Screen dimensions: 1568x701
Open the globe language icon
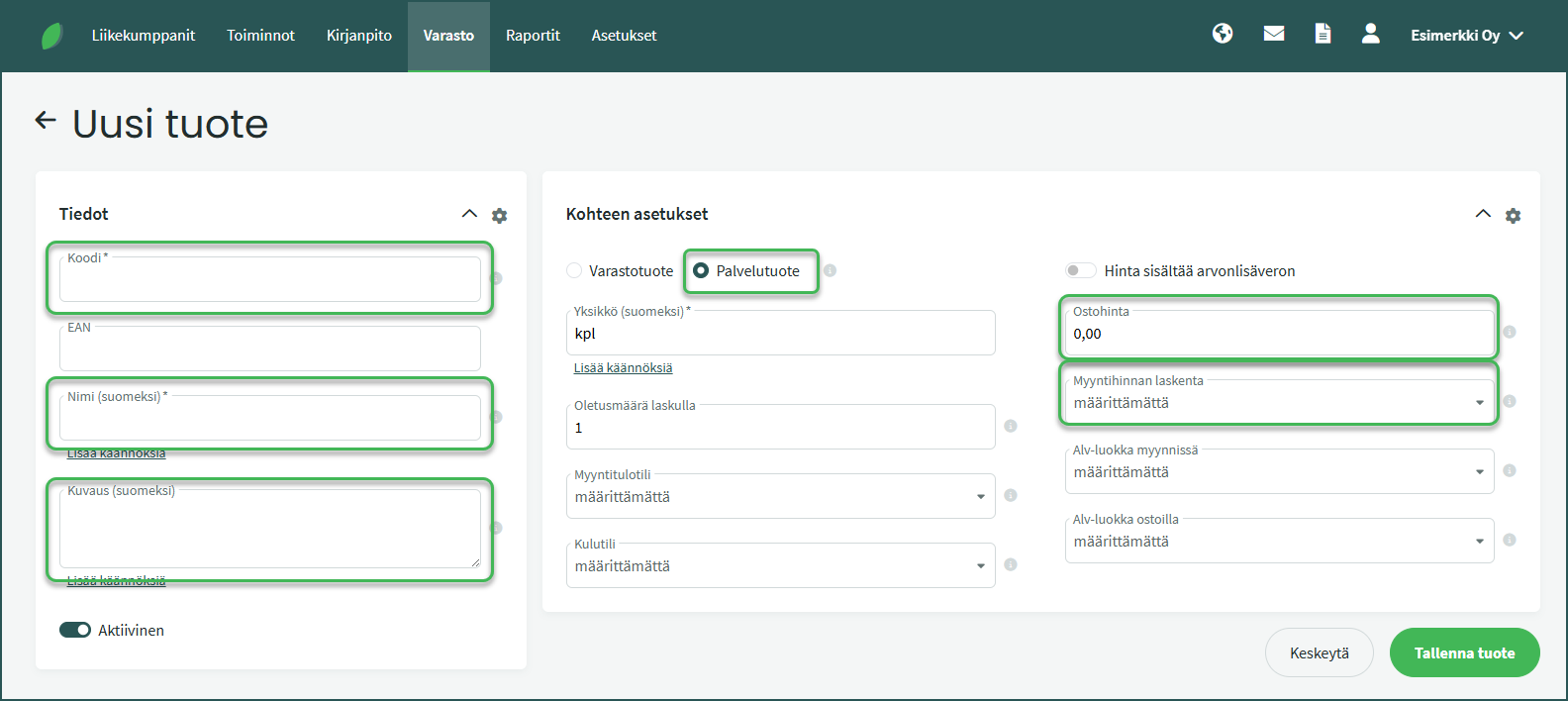[1223, 34]
